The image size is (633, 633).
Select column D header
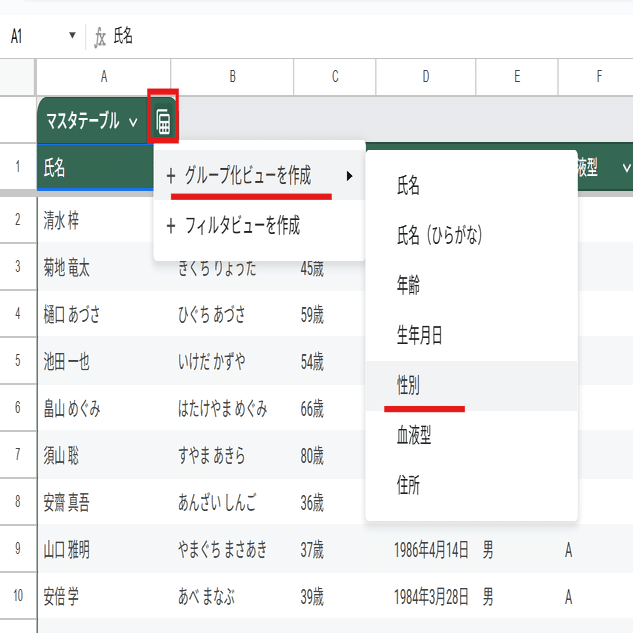[x=425, y=77]
